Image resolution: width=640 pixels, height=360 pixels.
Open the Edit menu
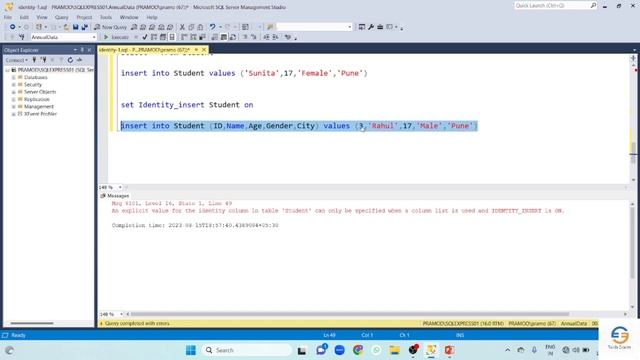(24, 17)
